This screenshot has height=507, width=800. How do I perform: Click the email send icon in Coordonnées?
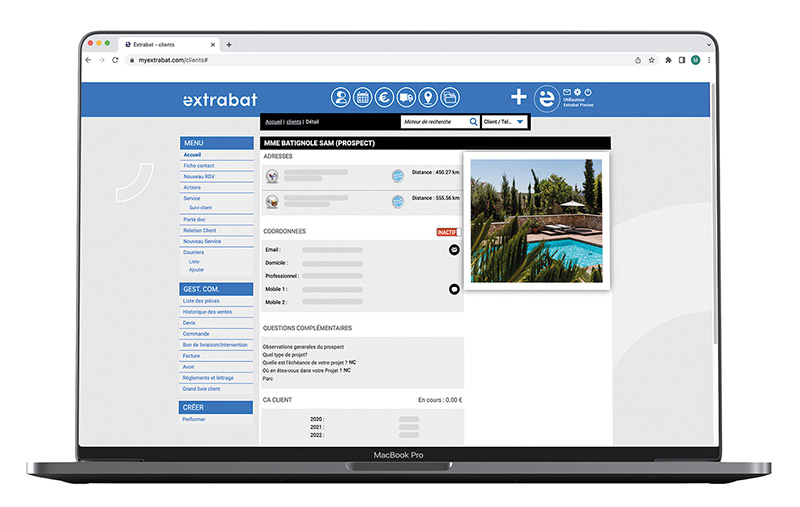click(454, 249)
